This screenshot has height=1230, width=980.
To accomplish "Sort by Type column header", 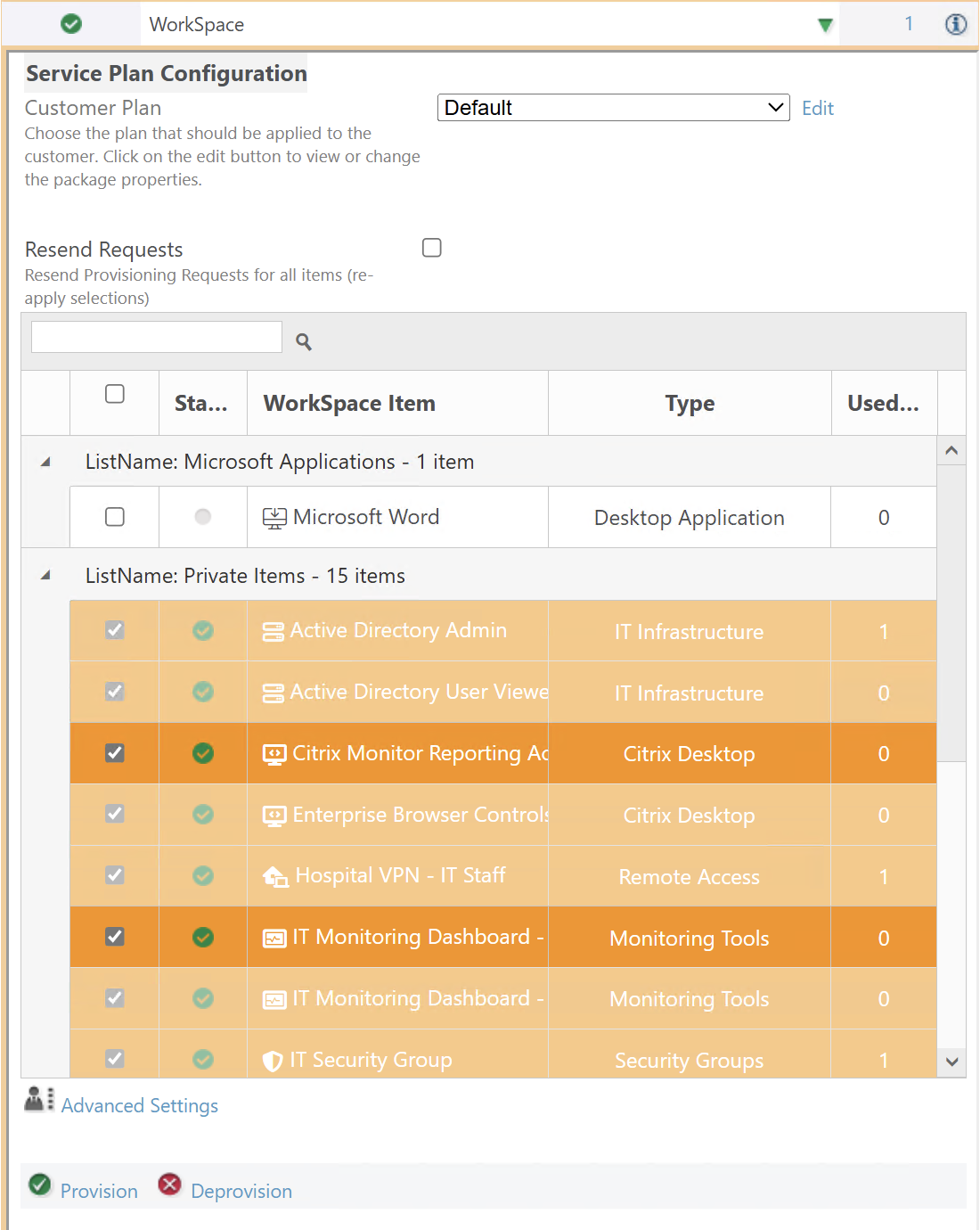I will point(689,404).
